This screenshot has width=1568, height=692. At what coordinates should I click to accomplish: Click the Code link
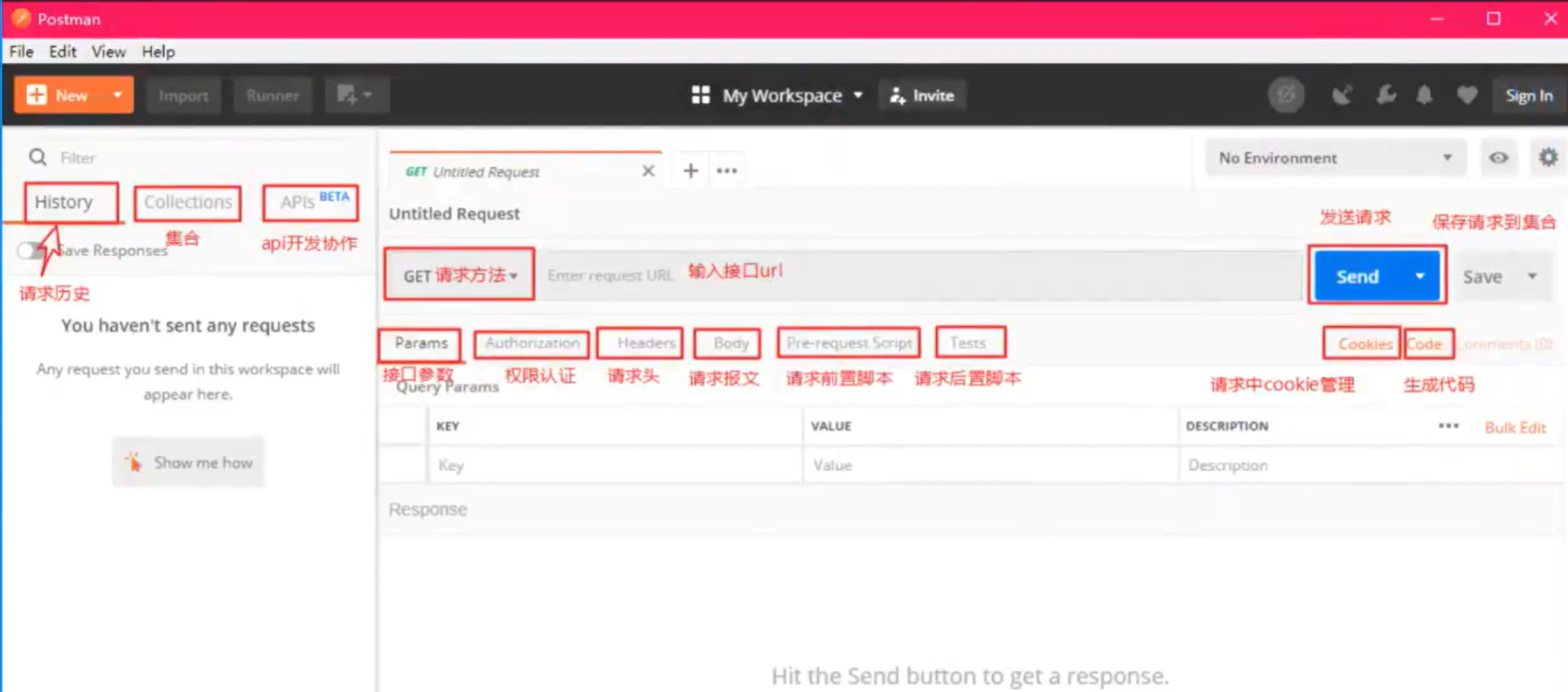point(1424,344)
